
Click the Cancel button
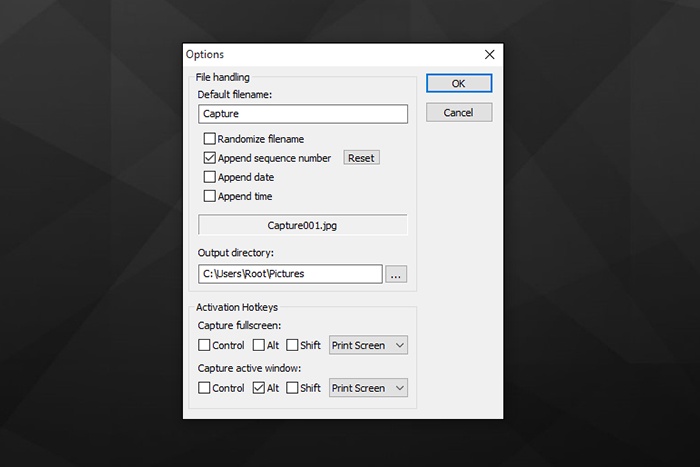[459, 113]
